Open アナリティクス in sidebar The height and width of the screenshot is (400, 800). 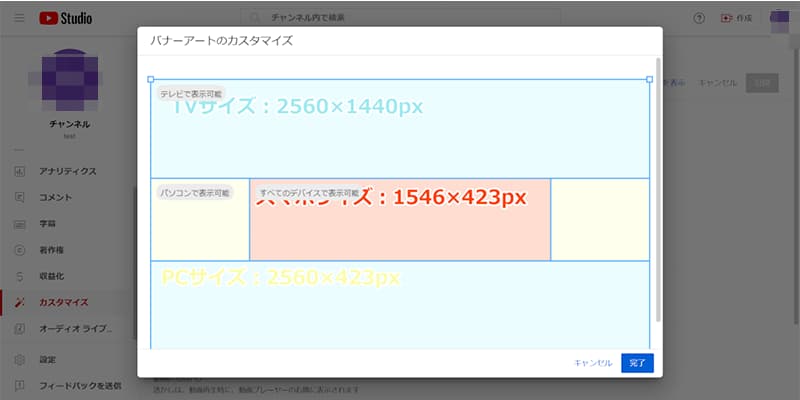point(68,171)
